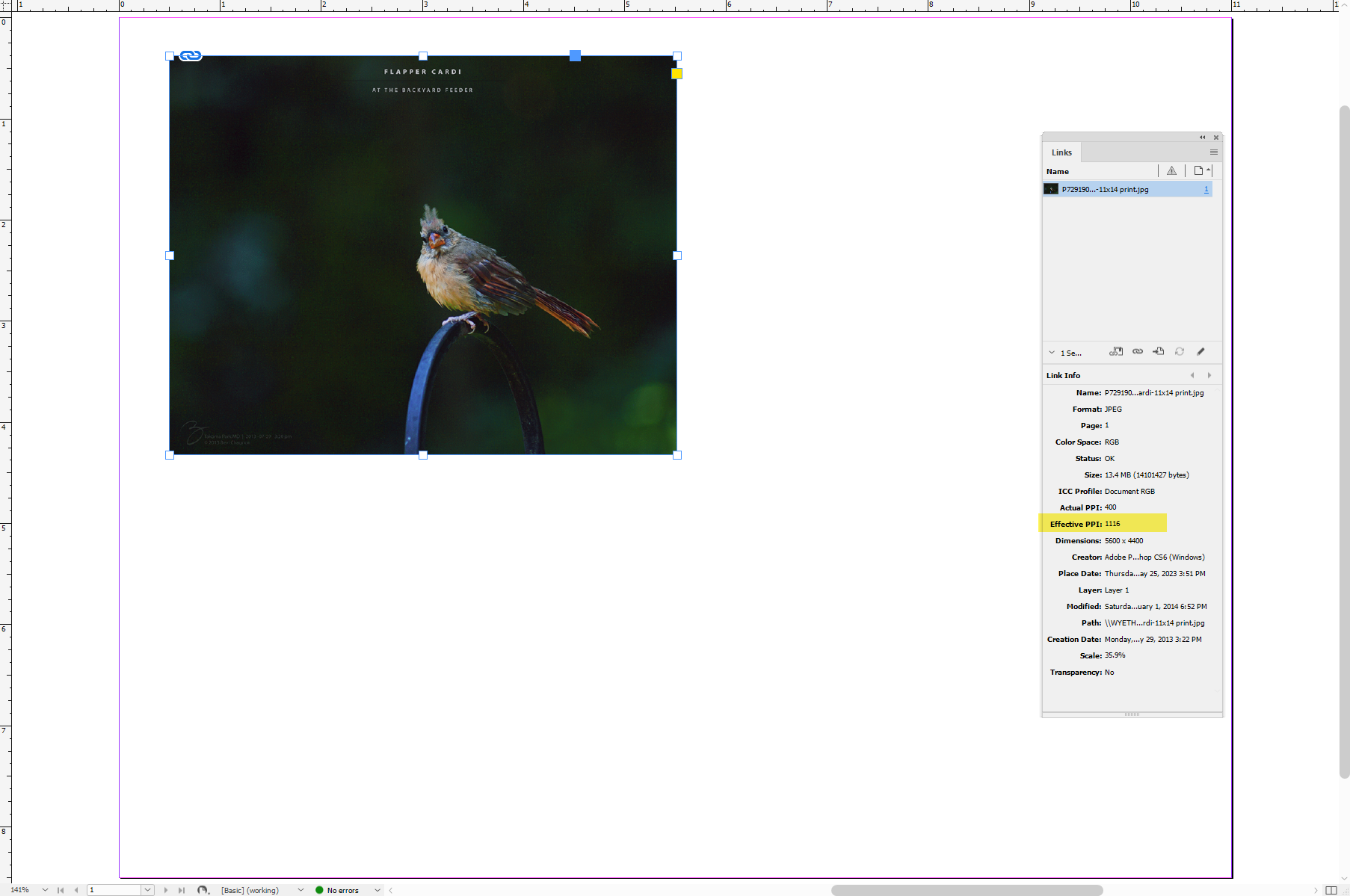Expand the 1 Selected link info section
This screenshot has width=1350, height=896.
click(x=1052, y=352)
